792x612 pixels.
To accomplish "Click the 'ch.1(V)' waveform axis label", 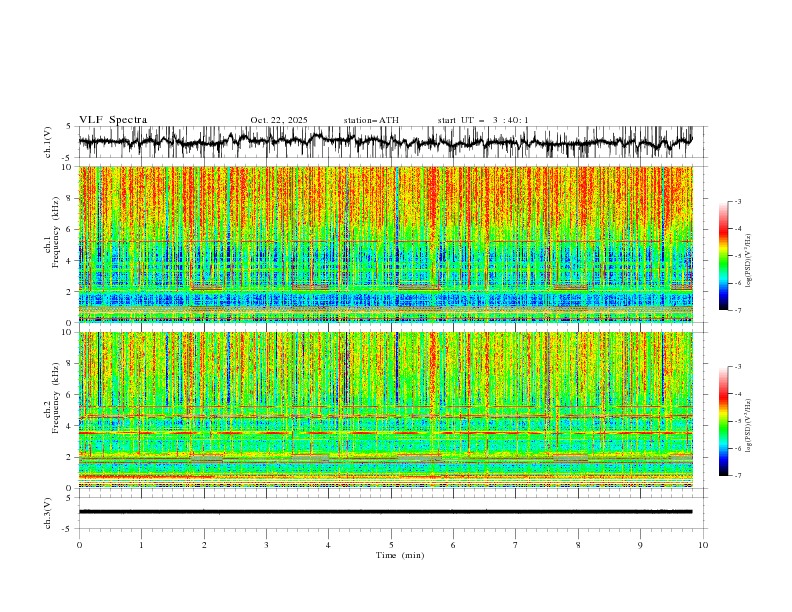I will [x=48, y=142].
